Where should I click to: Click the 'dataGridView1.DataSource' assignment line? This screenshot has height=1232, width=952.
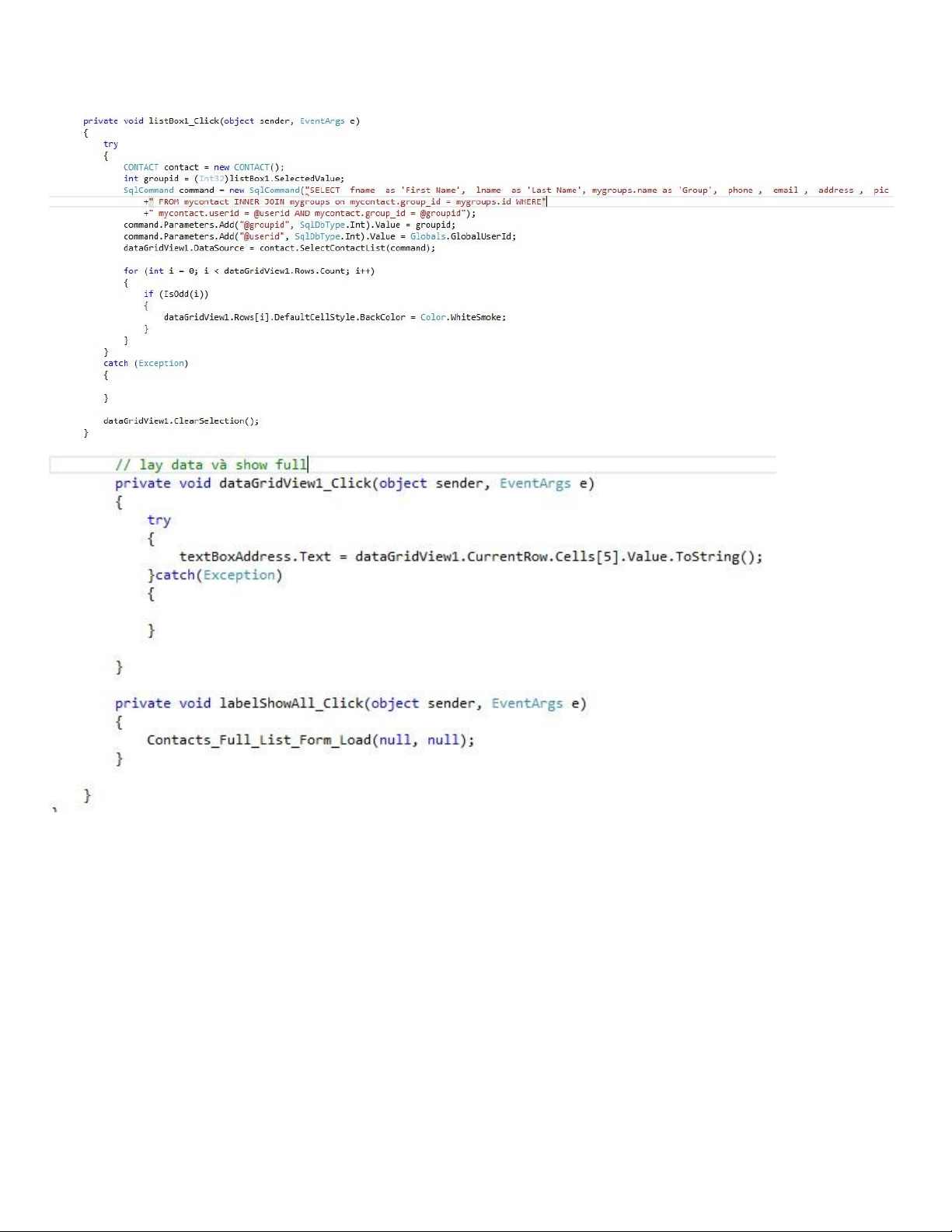(279, 248)
